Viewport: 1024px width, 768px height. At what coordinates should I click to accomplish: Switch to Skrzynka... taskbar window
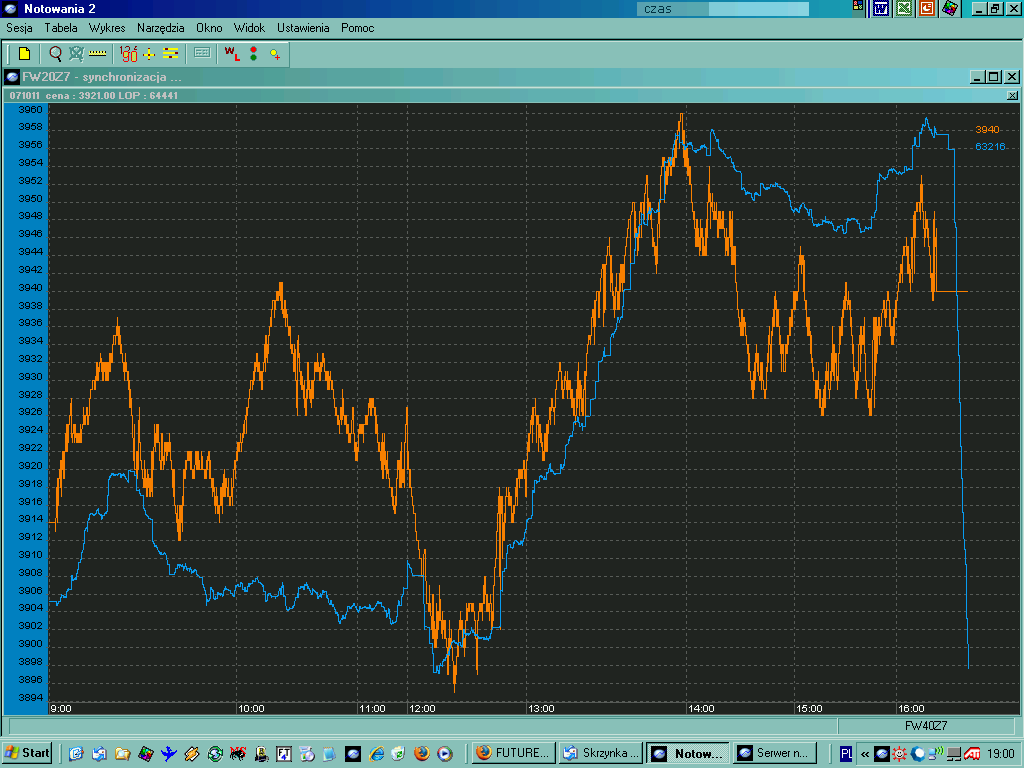point(601,753)
